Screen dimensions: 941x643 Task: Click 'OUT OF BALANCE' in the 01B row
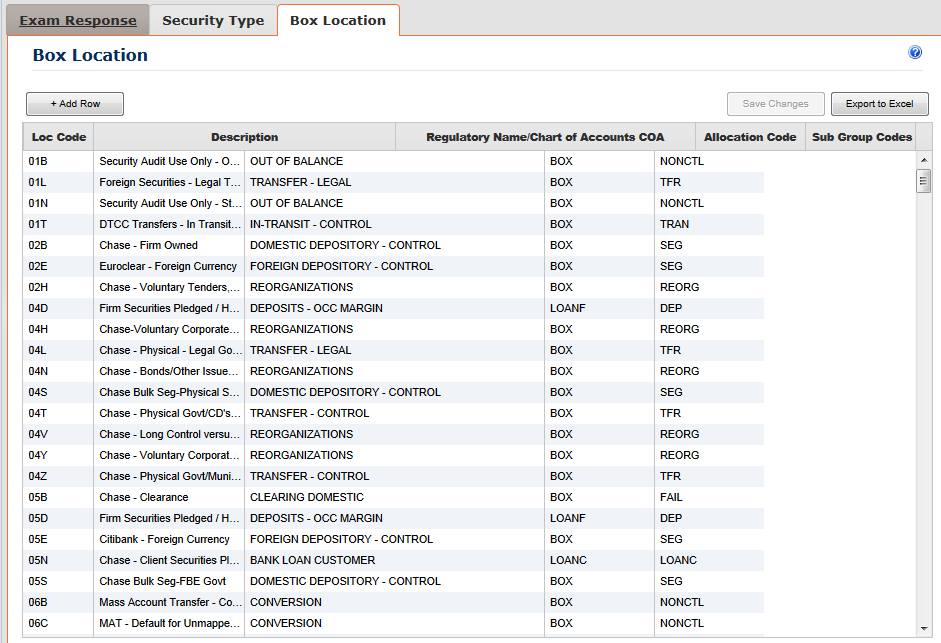point(296,162)
